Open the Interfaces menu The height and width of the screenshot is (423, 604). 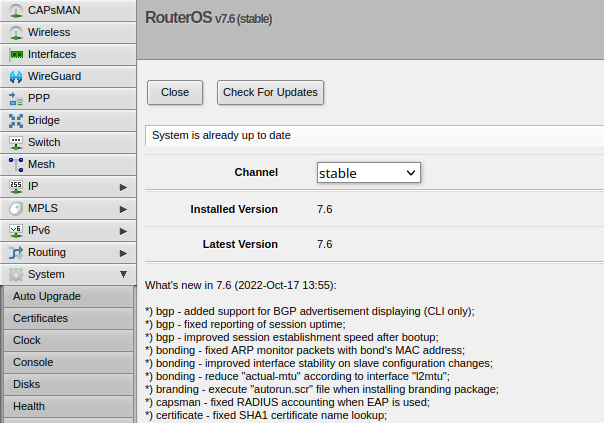pos(68,54)
